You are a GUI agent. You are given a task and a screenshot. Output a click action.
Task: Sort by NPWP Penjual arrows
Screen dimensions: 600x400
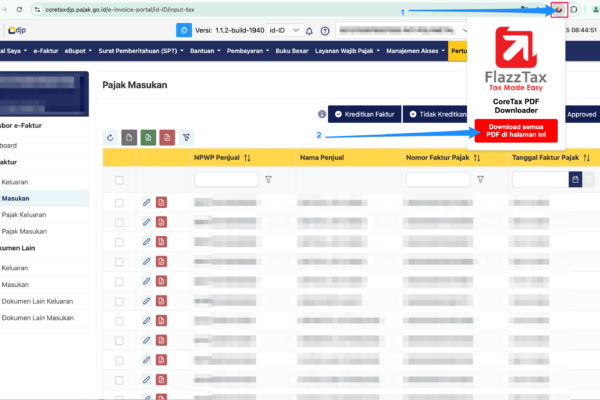coord(247,158)
